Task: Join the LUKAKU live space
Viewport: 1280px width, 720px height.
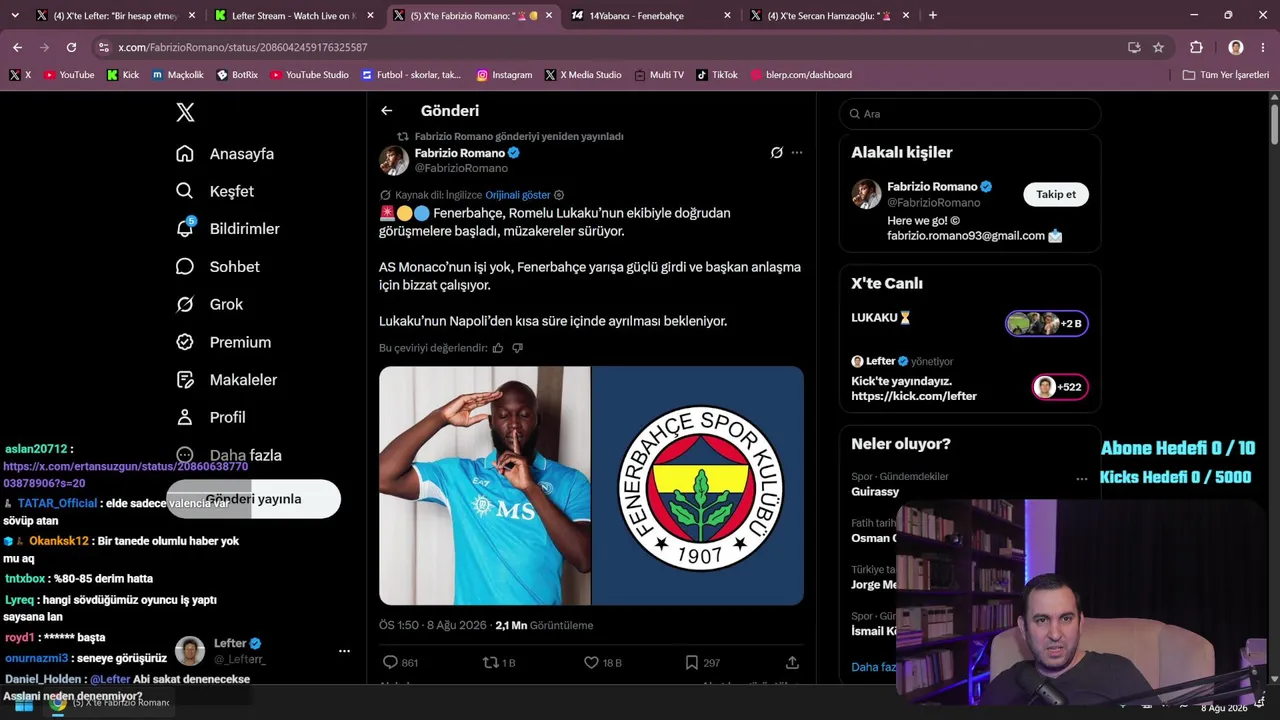Action: [x=970, y=322]
